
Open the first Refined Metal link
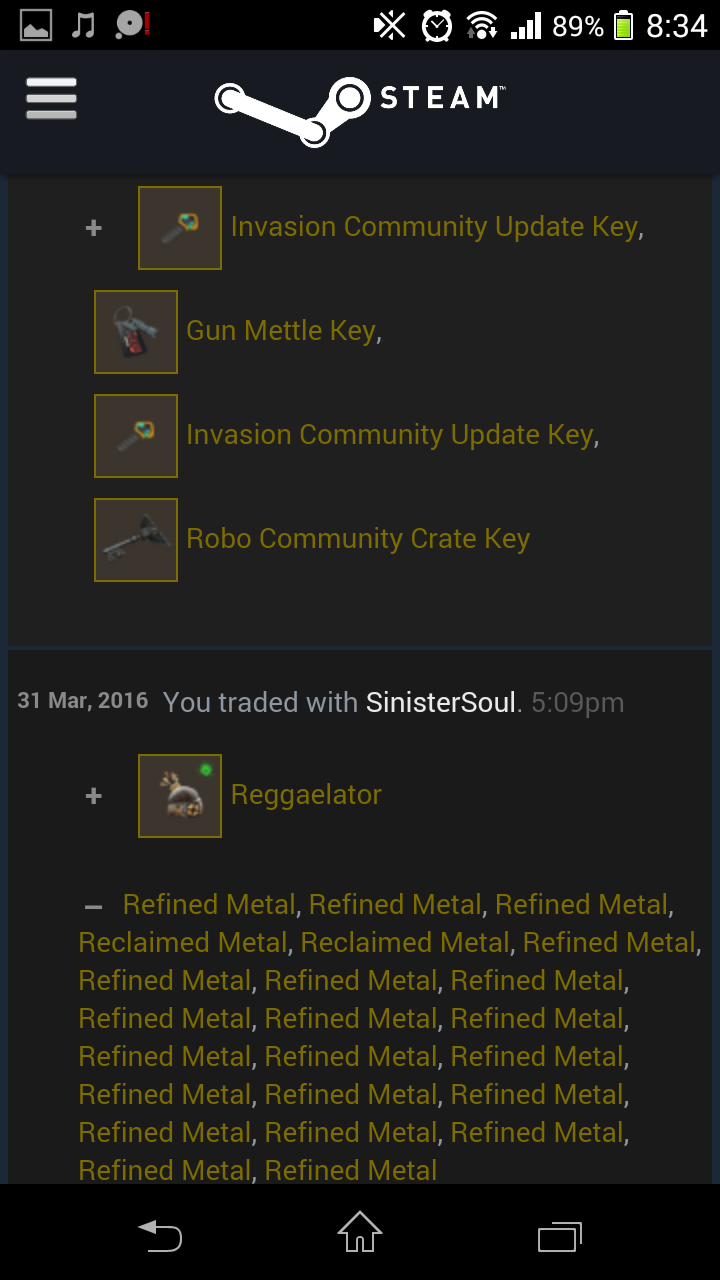(209, 905)
